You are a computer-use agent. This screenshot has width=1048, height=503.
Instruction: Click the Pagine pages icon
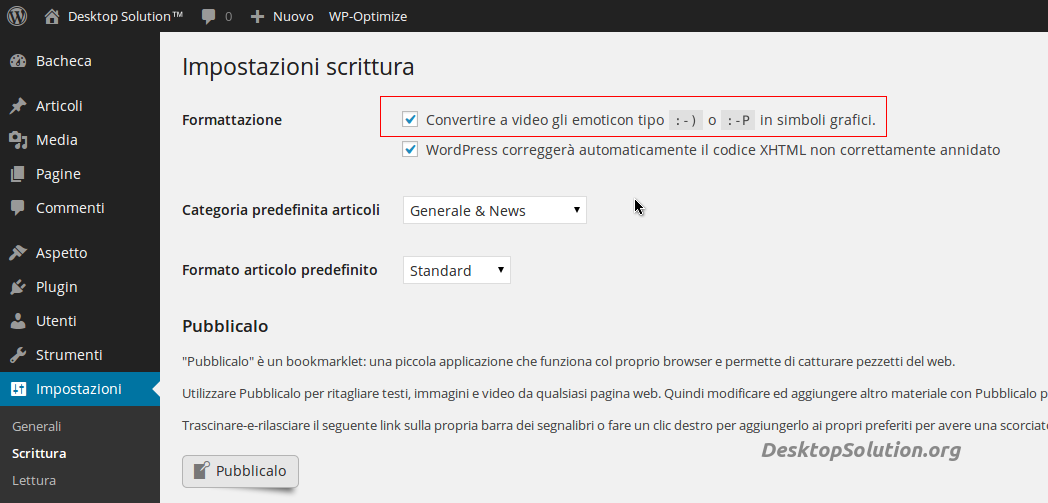pos(18,174)
